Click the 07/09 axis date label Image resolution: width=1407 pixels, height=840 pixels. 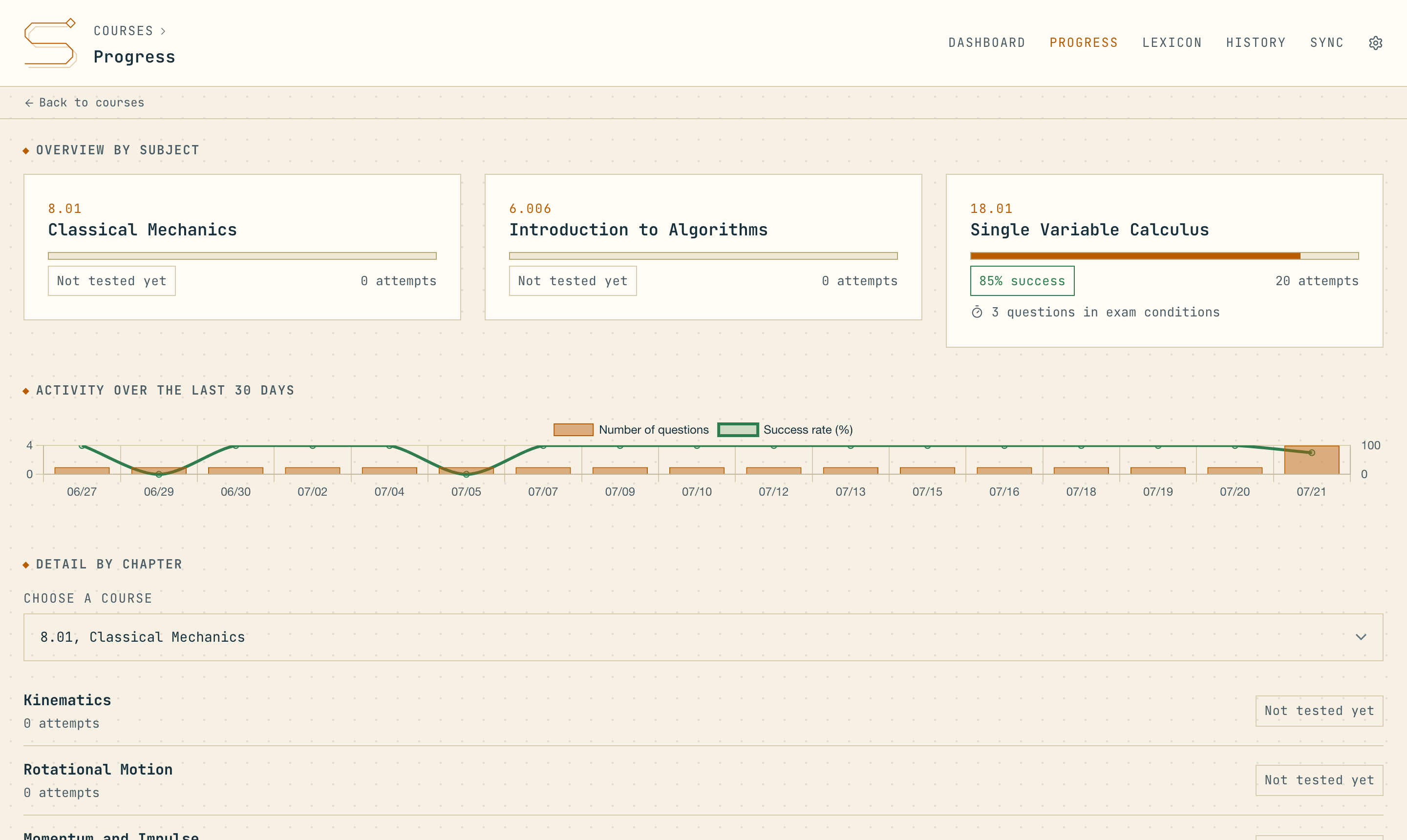620,492
